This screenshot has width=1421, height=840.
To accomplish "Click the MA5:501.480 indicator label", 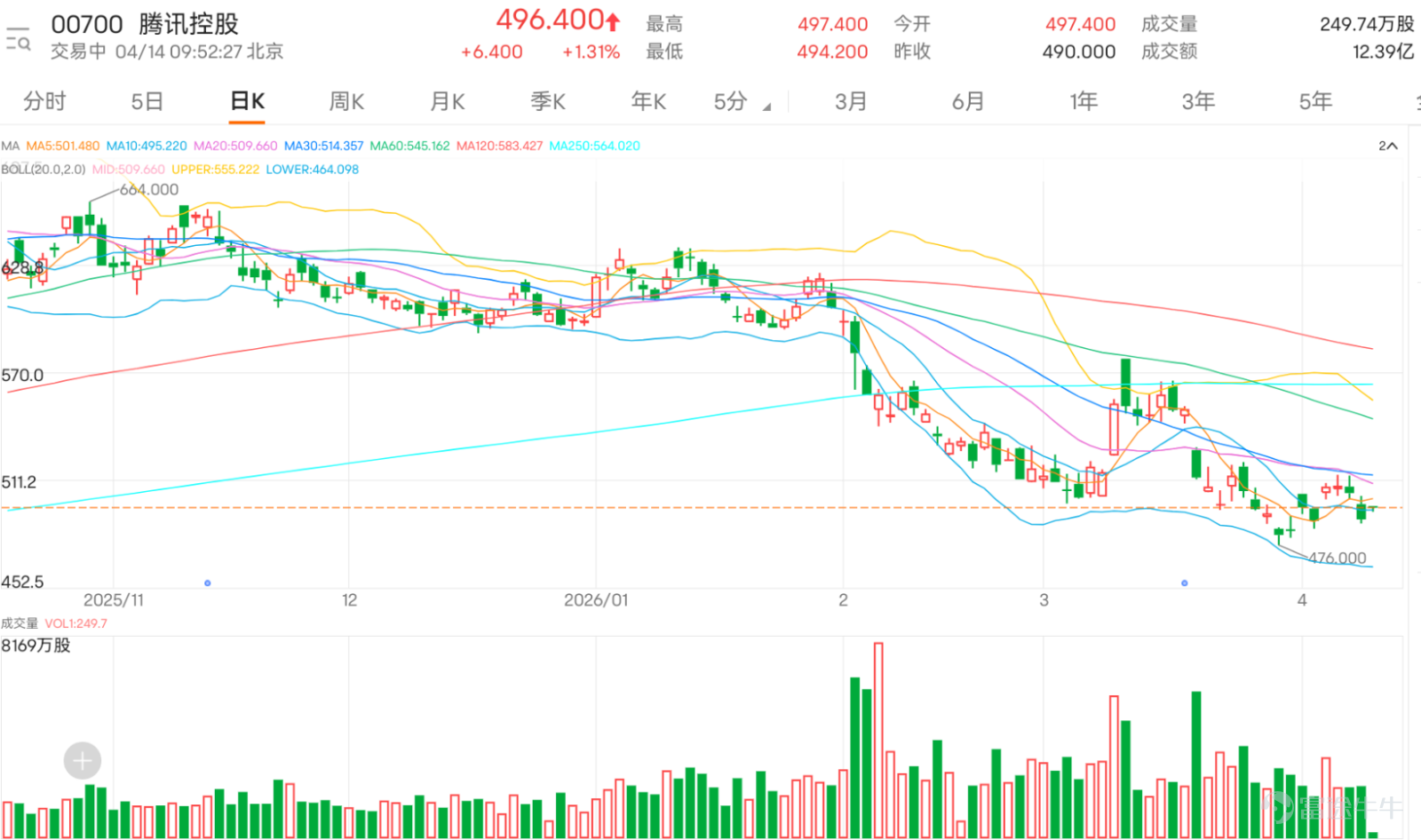I will click(63, 146).
